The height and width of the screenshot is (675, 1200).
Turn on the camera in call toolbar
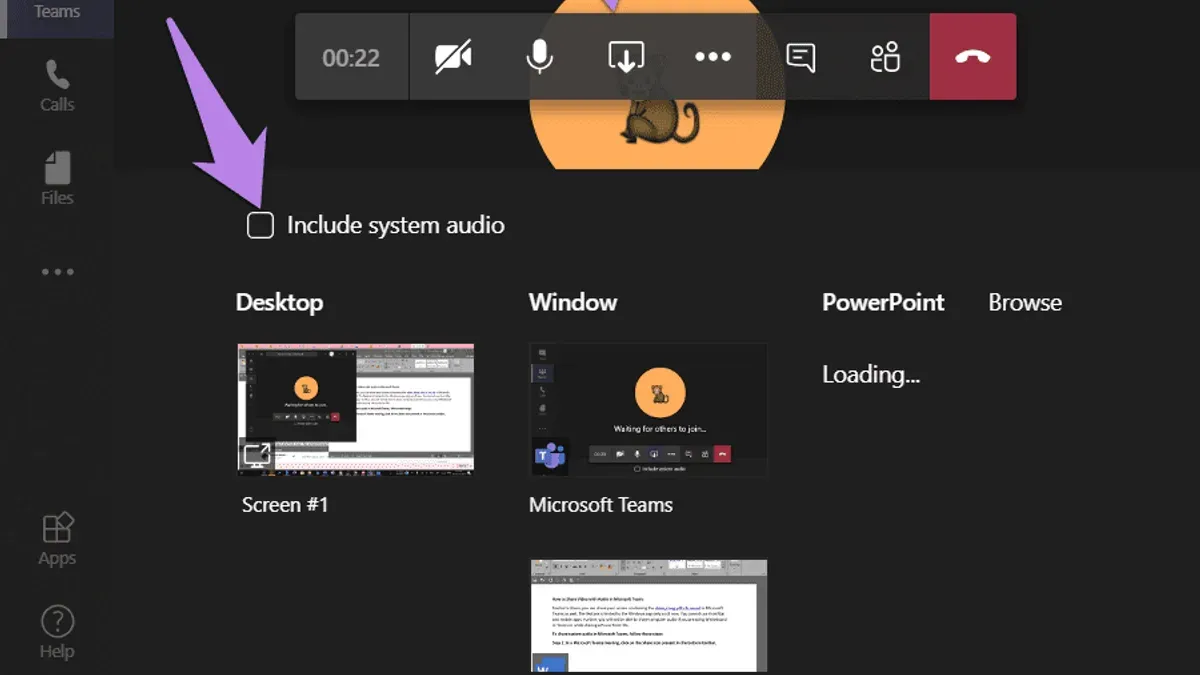pos(453,57)
